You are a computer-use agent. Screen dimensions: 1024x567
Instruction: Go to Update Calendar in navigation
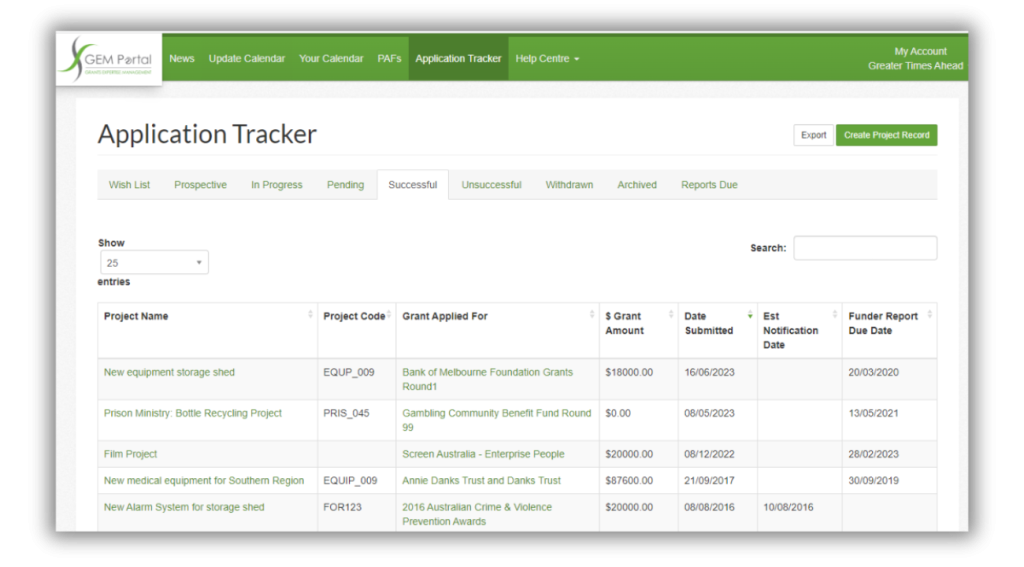click(x=246, y=59)
